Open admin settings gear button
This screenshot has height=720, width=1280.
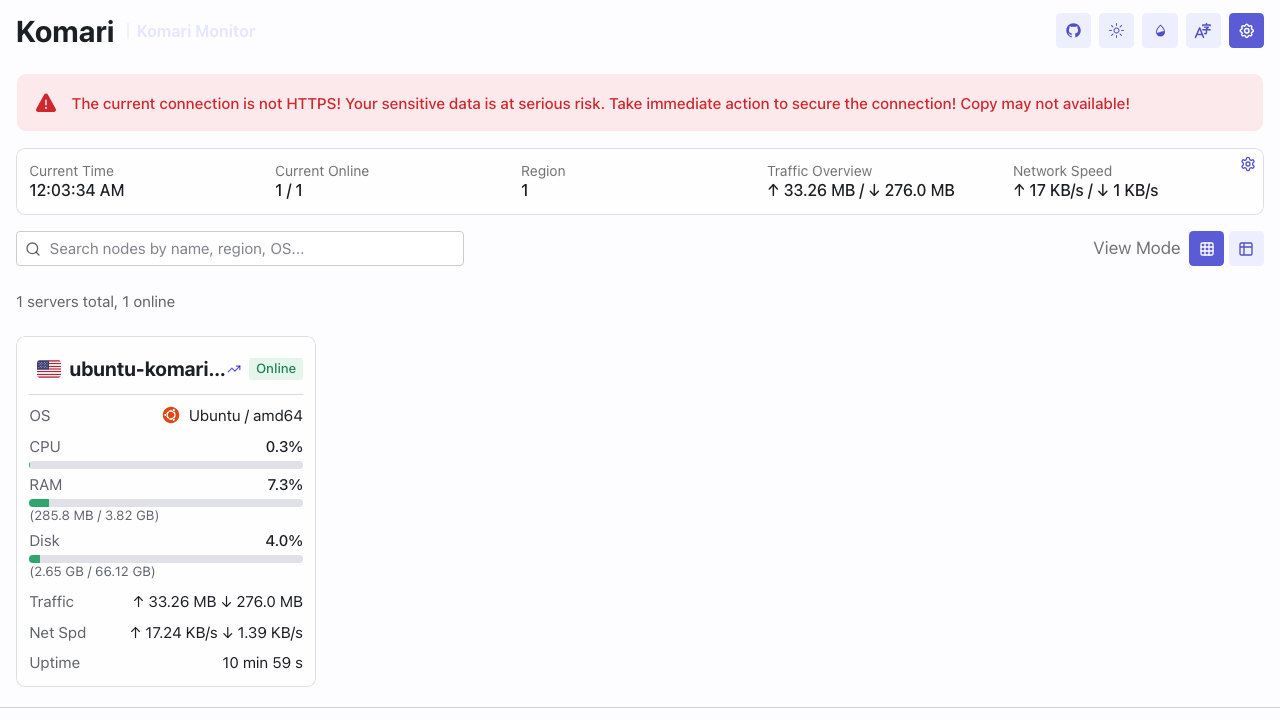pyautogui.click(x=1246, y=30)
